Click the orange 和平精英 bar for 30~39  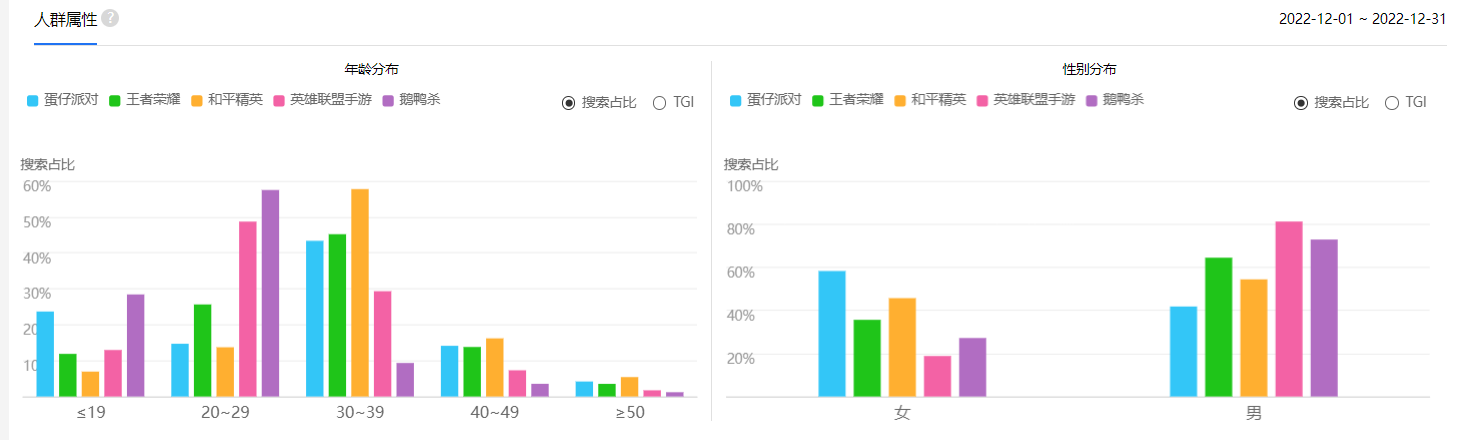[360, 293]
